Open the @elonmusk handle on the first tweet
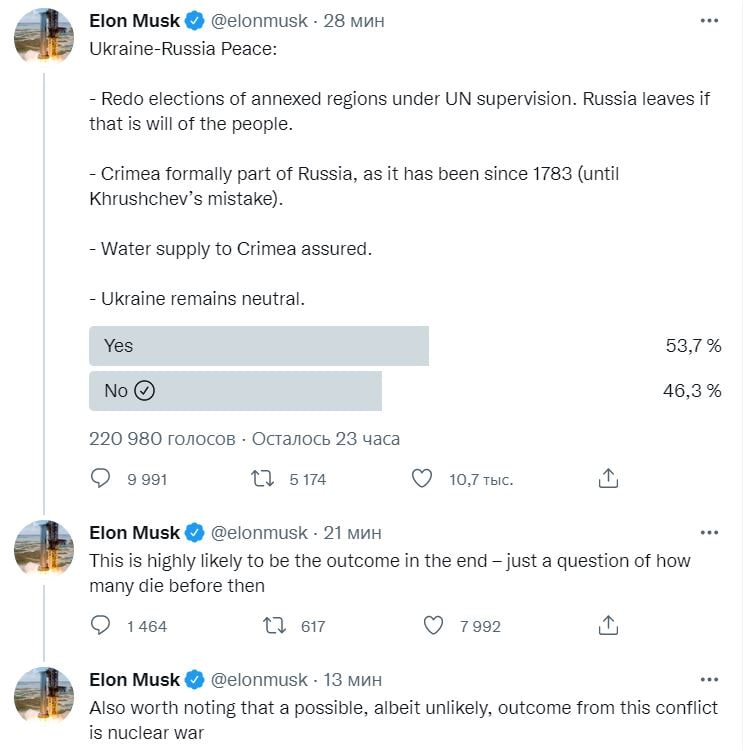The width and height of the screenshot is (745, 751). pos(260,21)
